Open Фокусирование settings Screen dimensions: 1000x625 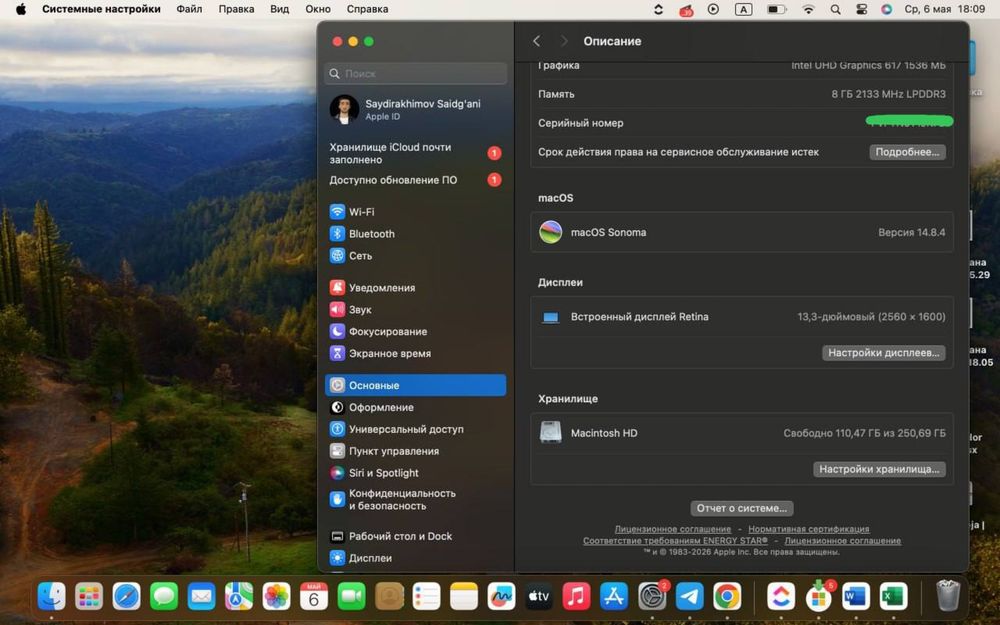click(415, 332)
